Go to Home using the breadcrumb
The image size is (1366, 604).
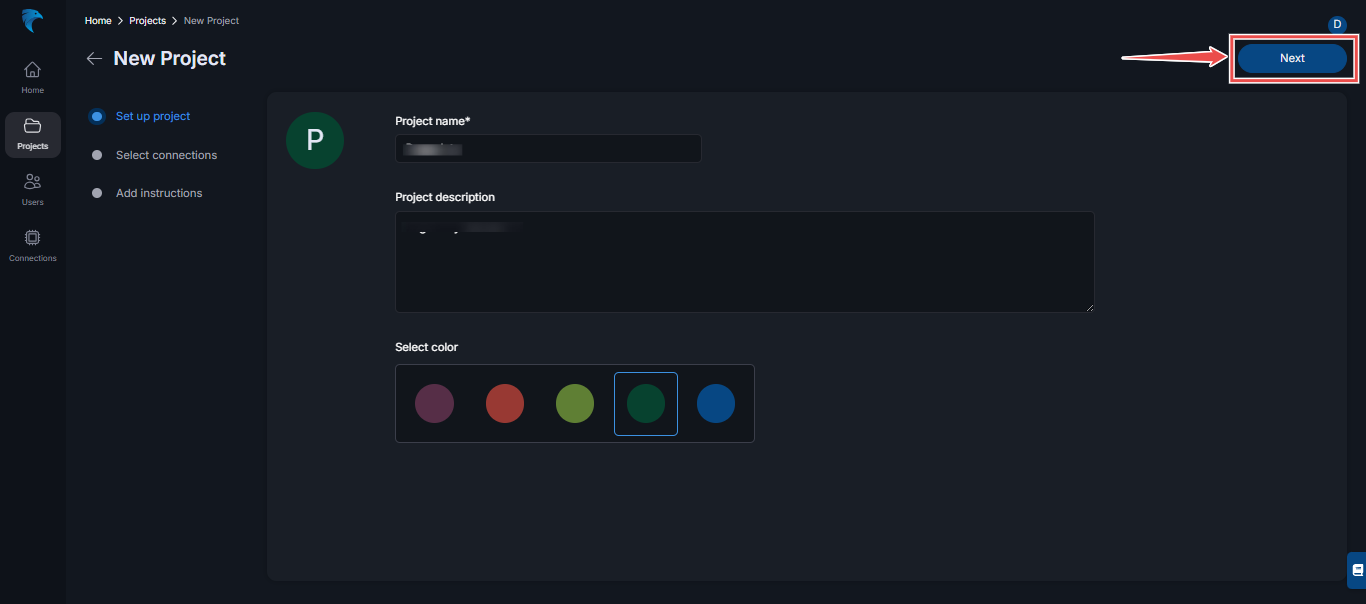click(97, 20)
